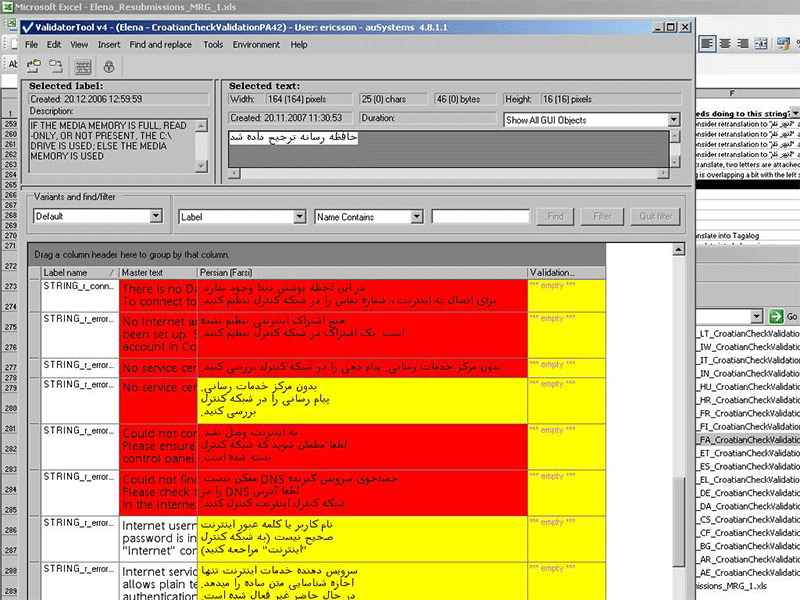Screen dimensions: 800x600
Task: Click the keyboard grid icon in ValidatorTool toolbar
Action: 83,66
